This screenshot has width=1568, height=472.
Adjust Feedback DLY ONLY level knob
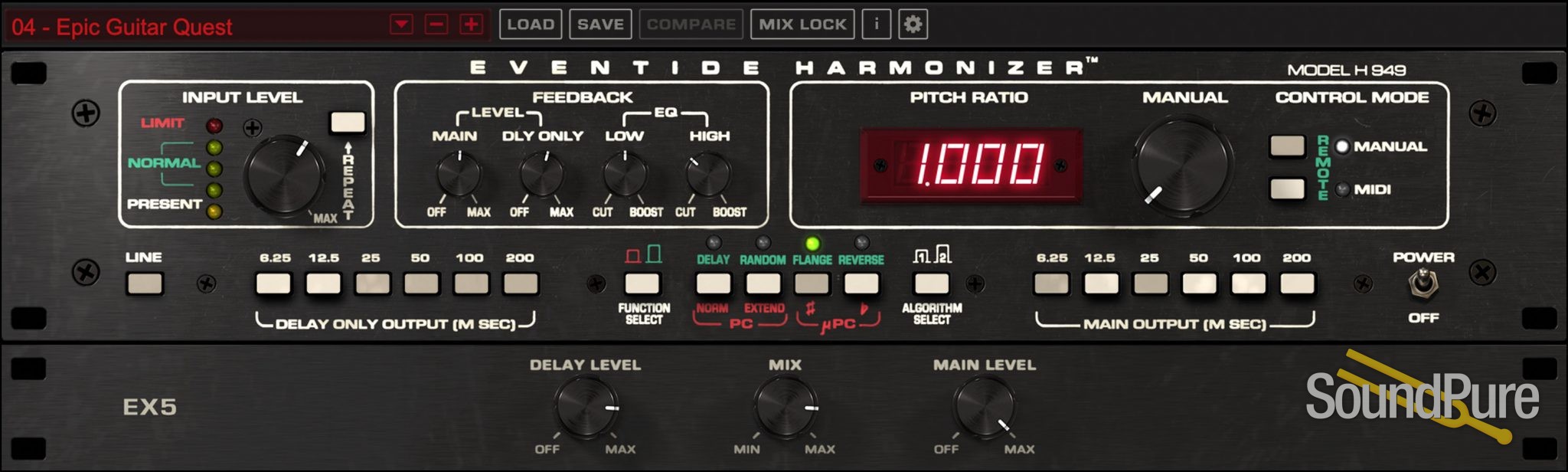pyautogui.click(x=542, y=174)
